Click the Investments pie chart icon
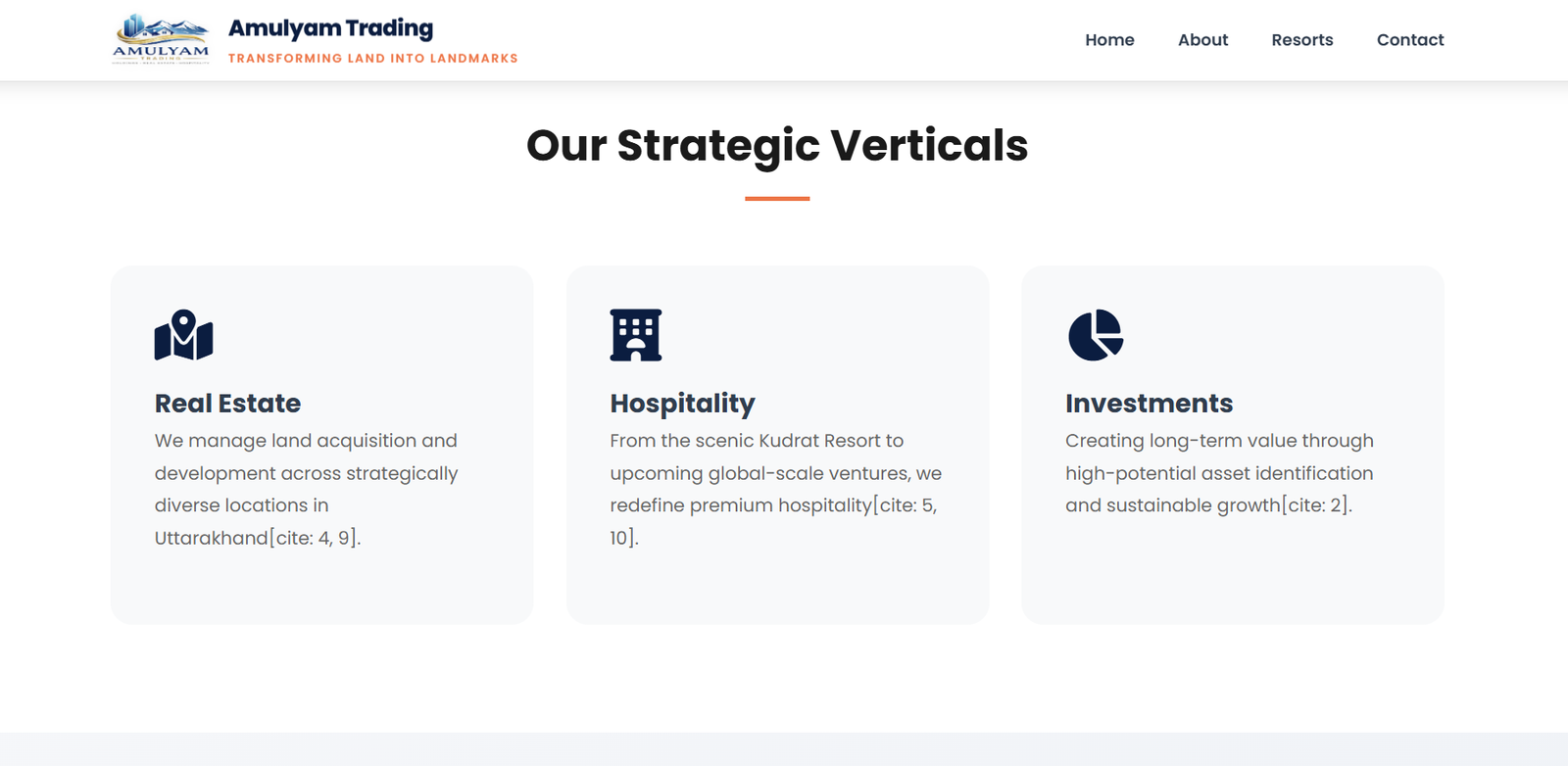Image resolution: width=1568 pixels, height=766 pixels. click(x=1095, y=335)
